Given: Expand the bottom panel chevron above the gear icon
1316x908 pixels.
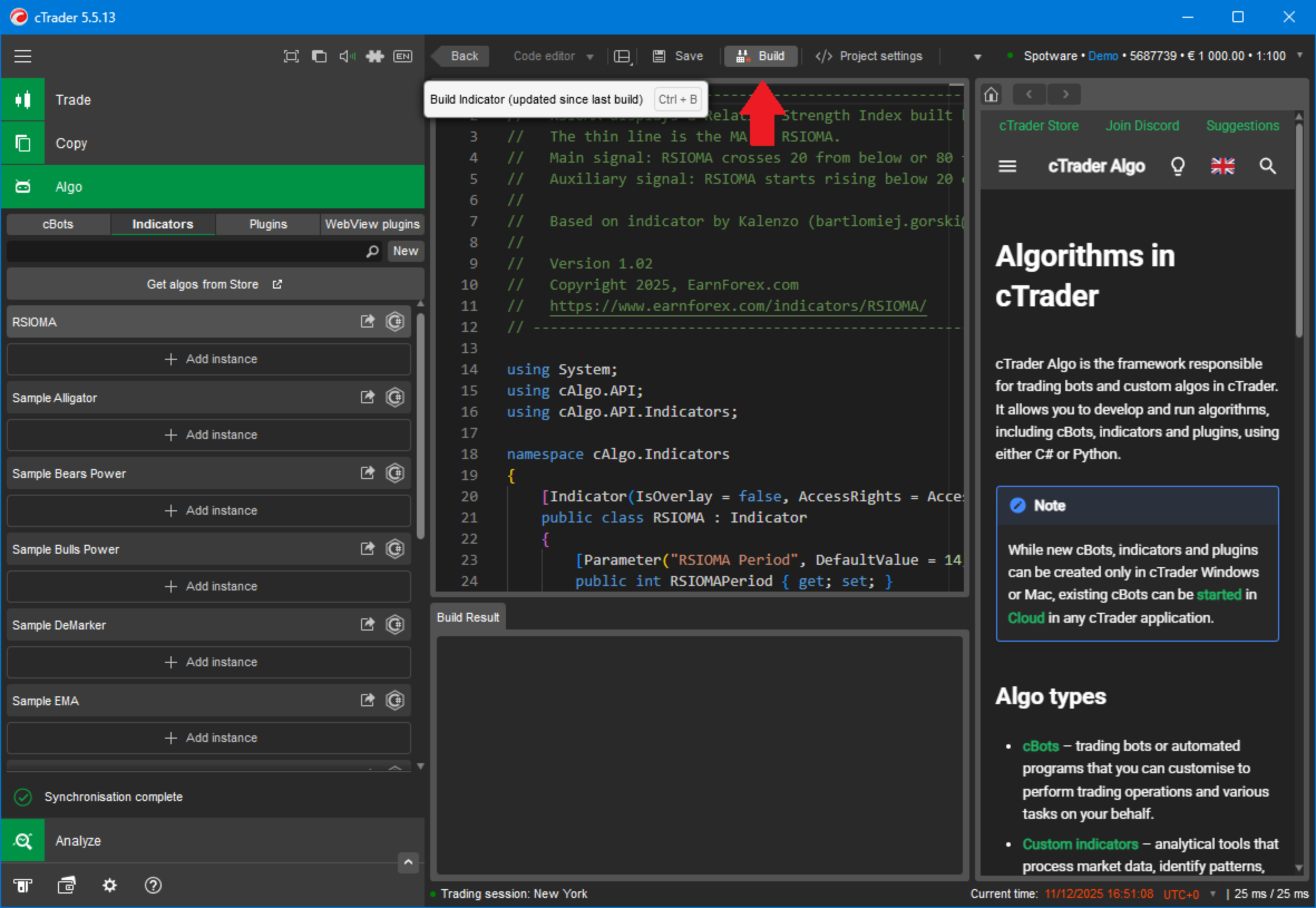Looking at the screenshot, I should [408, 862].
